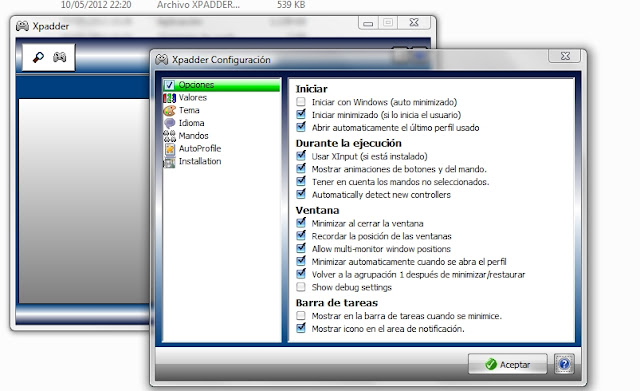This screenshot has width=640, height=391.
Task: Click the AutoProfile star icon
Action: (169, 149)
